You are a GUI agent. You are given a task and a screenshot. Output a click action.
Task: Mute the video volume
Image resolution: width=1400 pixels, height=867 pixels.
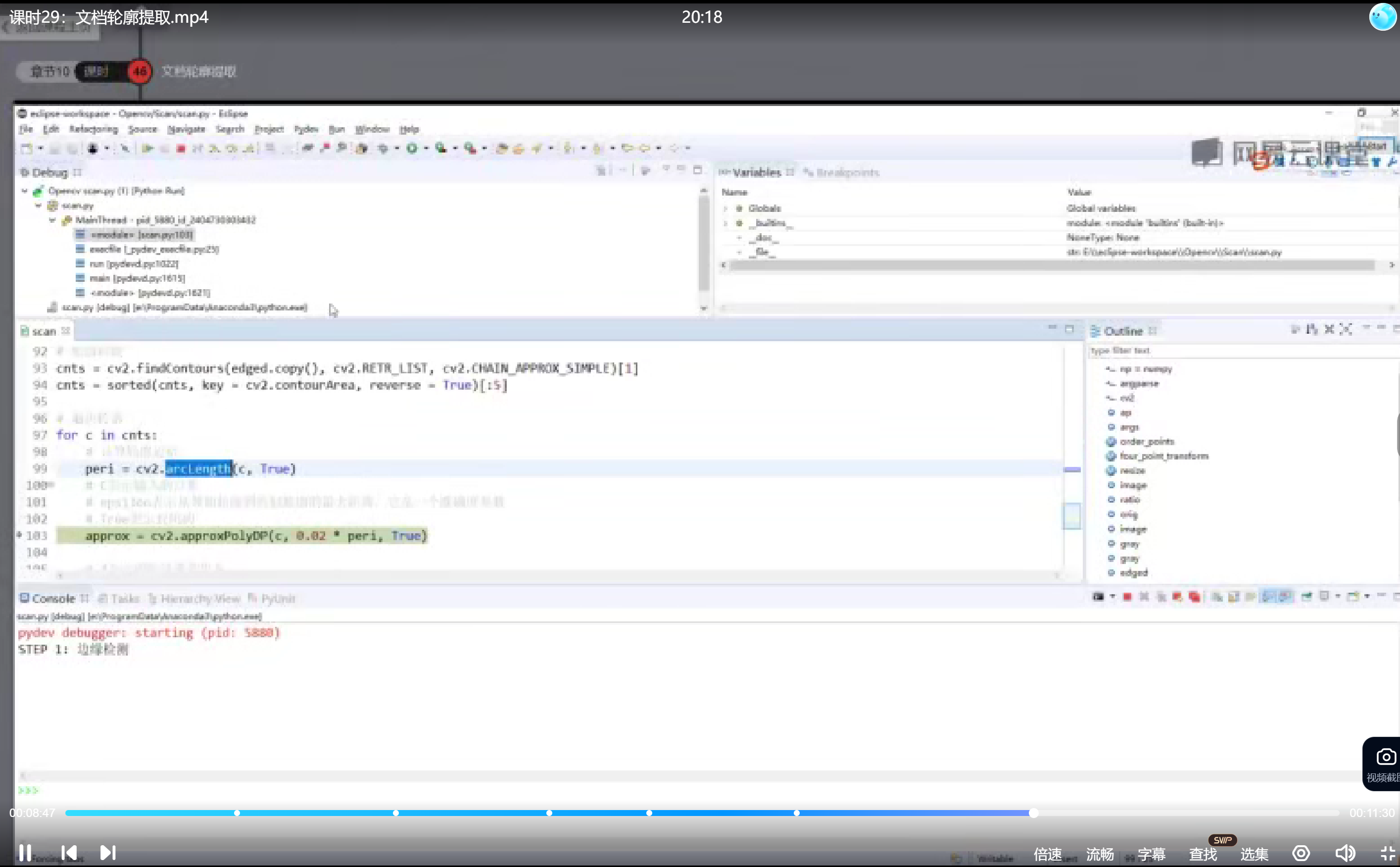coord(1345,853)
